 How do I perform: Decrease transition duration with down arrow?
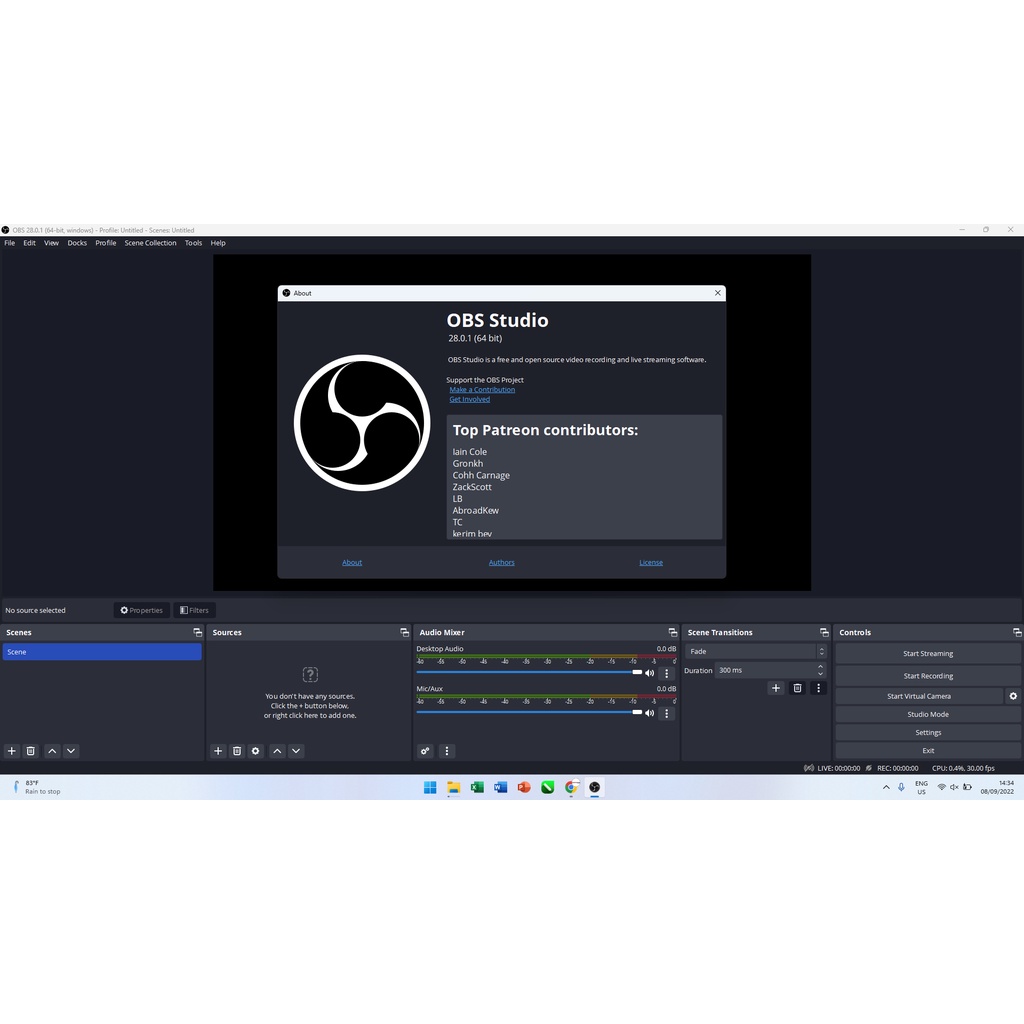820,674
